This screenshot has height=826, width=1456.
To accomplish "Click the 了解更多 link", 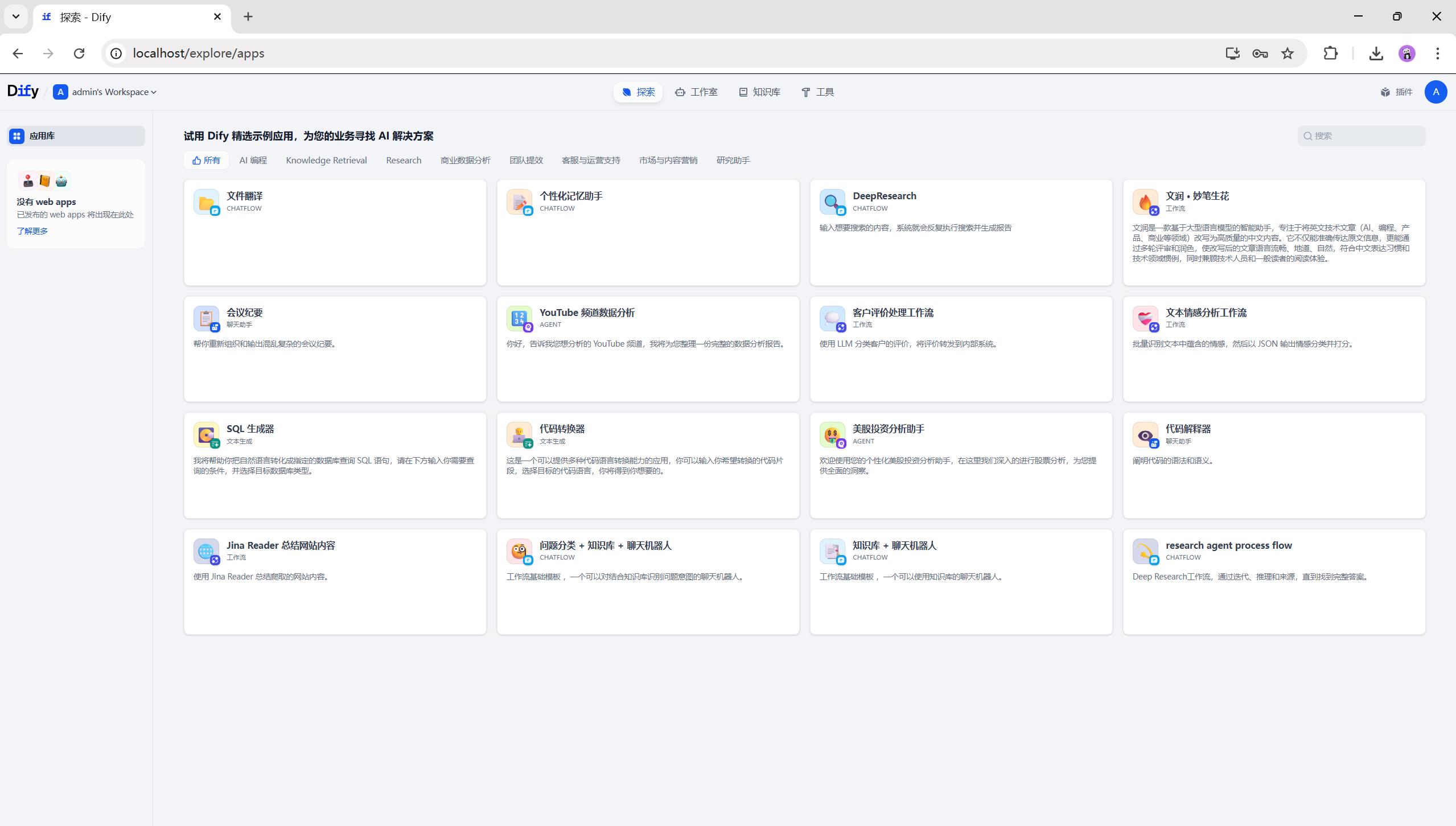I will tap(32, 231).
